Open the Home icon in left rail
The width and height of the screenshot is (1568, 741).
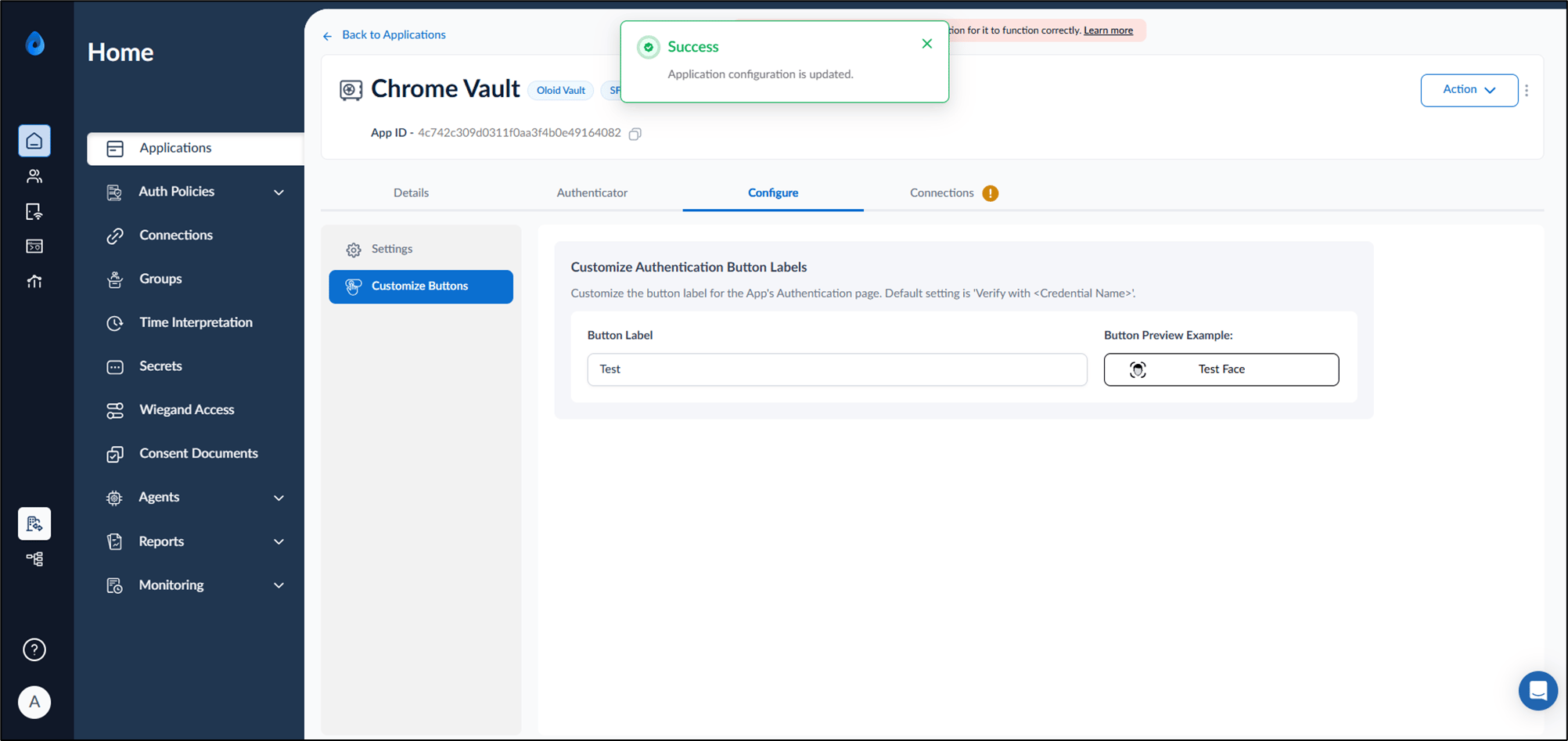coord(34,141)
